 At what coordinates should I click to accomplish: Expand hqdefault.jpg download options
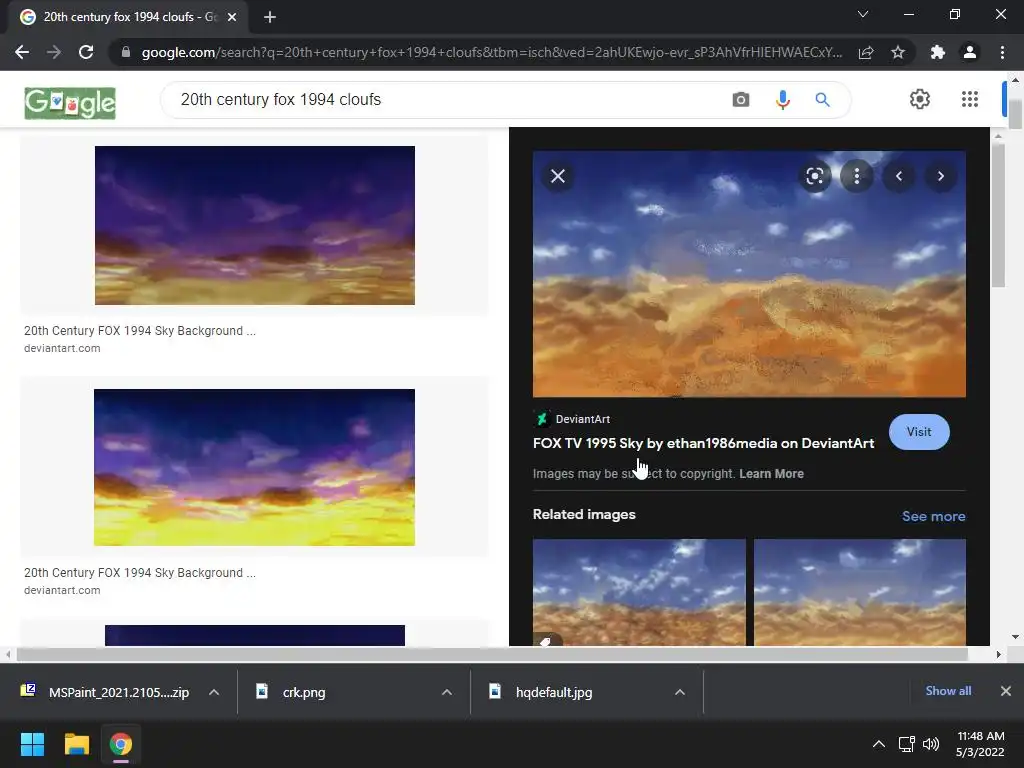[680, 692]
